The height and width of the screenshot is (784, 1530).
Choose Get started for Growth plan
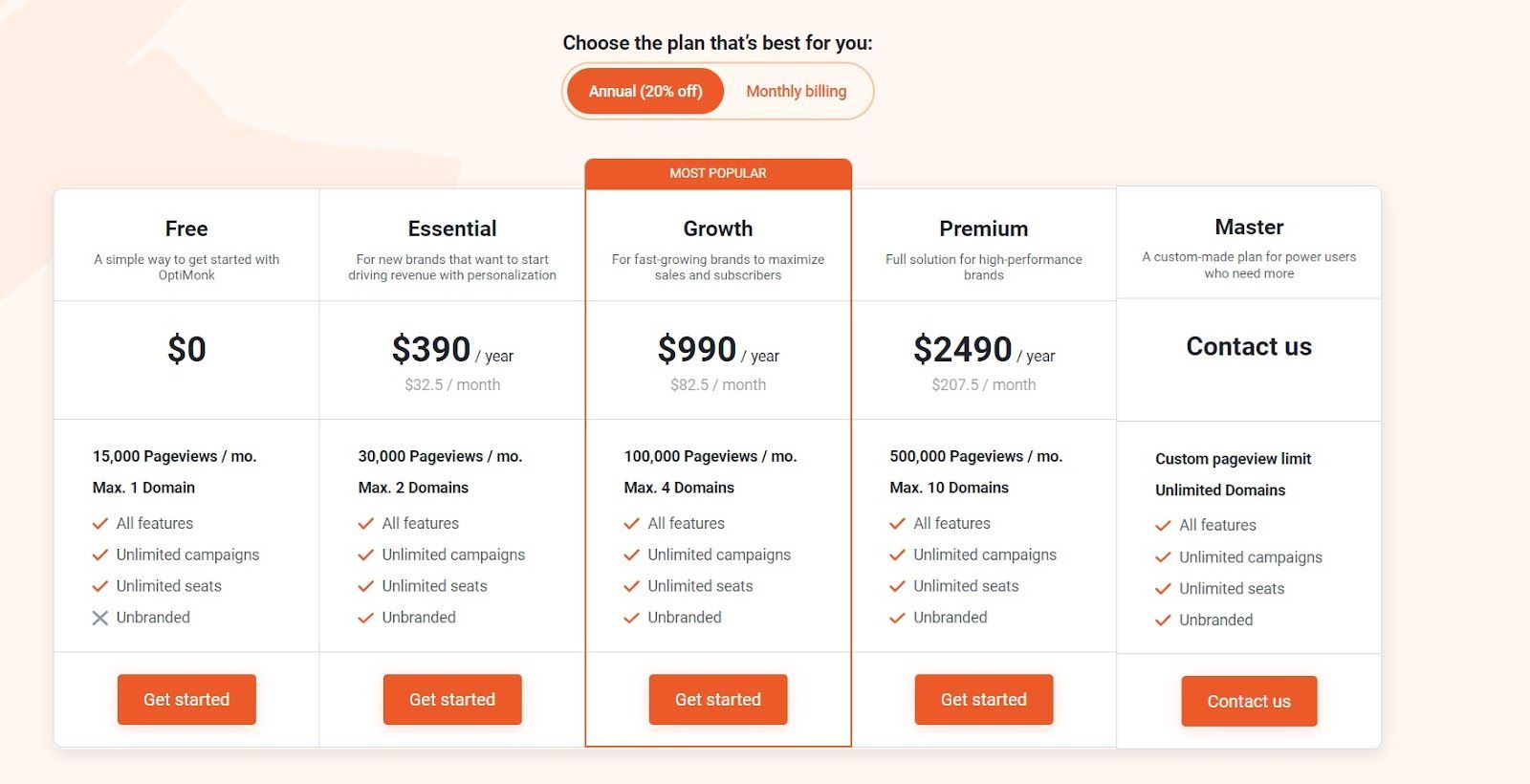718,700
